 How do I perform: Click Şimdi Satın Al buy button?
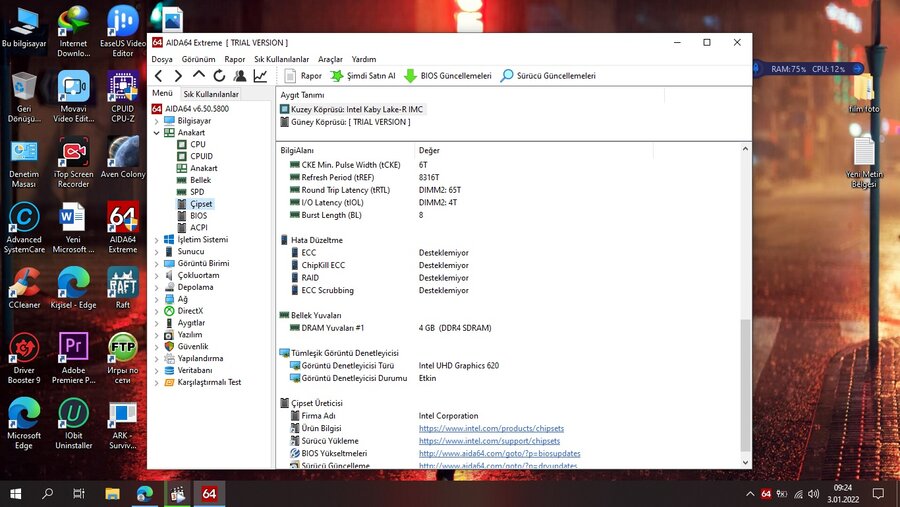click(x=363, y=76)
